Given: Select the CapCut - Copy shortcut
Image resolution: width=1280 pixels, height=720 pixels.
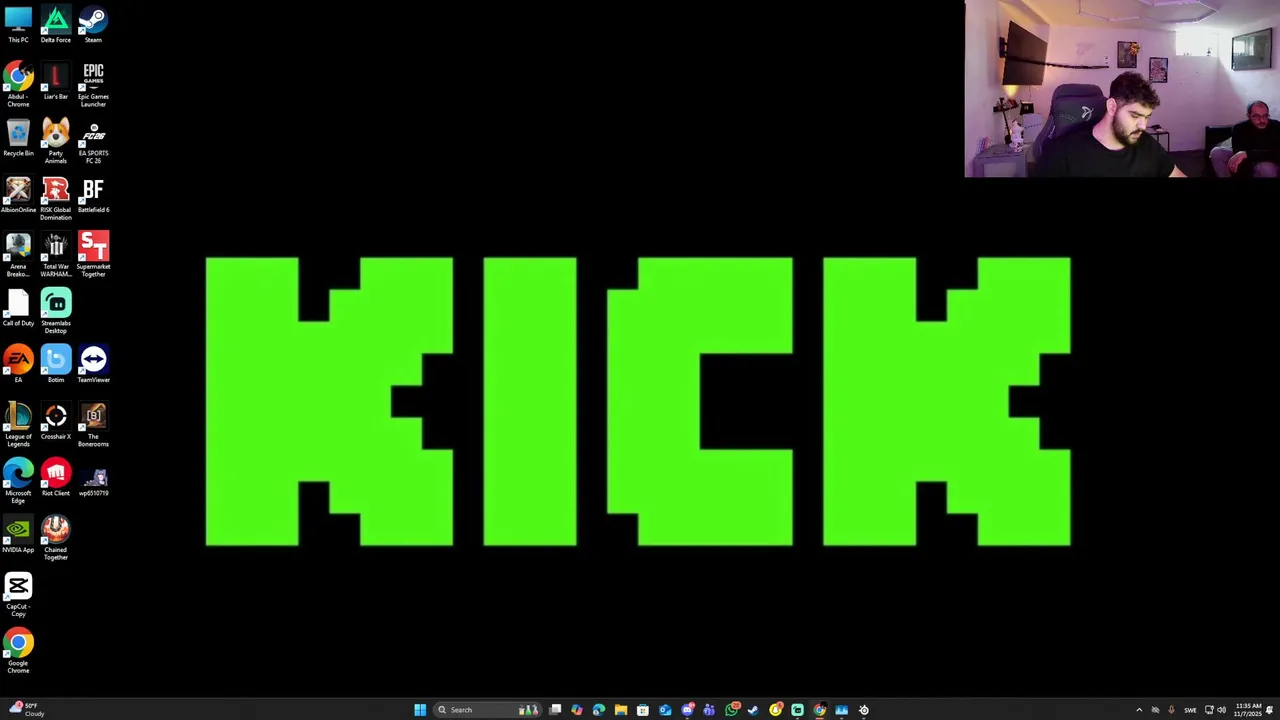Looking at the screenshot, I should [x=18, y=595].
